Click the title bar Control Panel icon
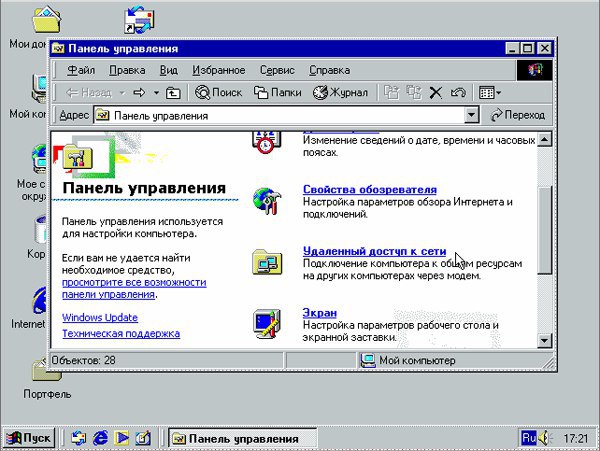The height and width of the screenshot is (451, 600). 58,49
